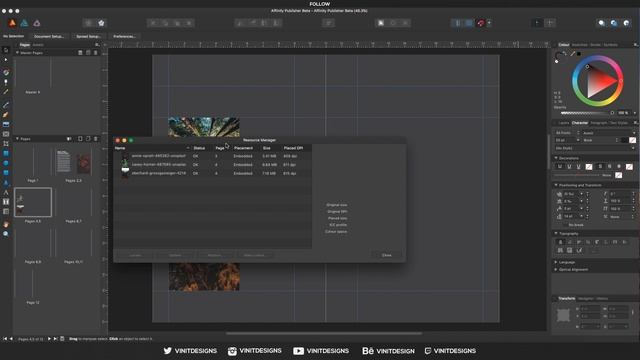Screen dimensions: 640x360
Task: Click Locate button in Resource Manager
Action: click(135, 255)
